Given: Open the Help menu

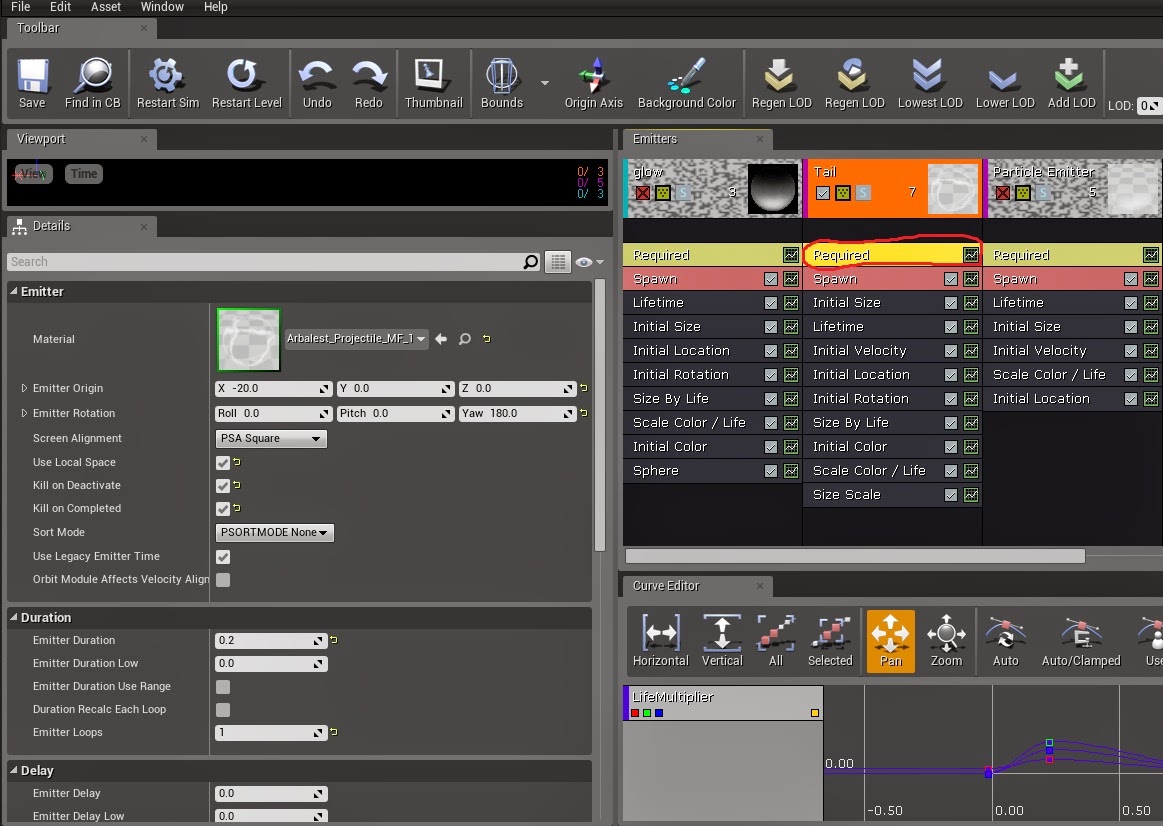Looking at the screenshot, I should pos(215,7).
